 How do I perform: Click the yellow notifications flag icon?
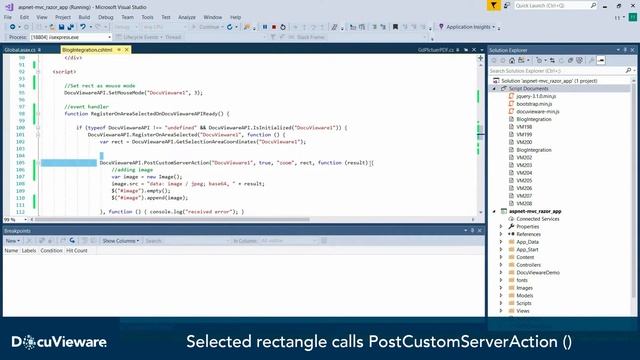coord(493,5)
